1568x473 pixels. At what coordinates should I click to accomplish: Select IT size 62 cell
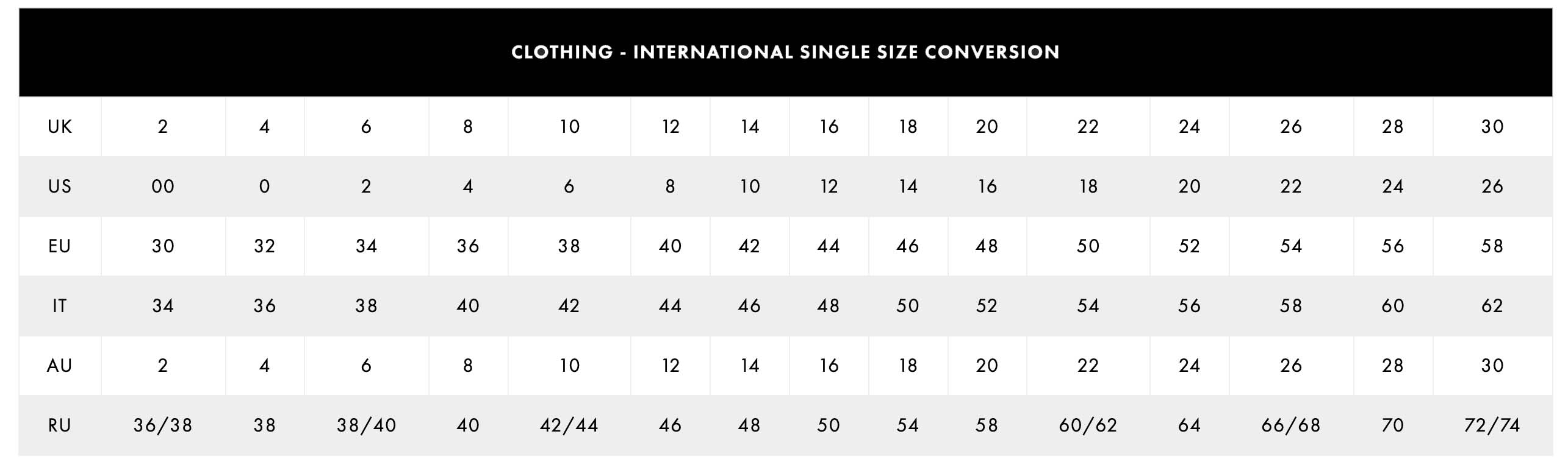pyautogui.click(x=1492, y=306)
